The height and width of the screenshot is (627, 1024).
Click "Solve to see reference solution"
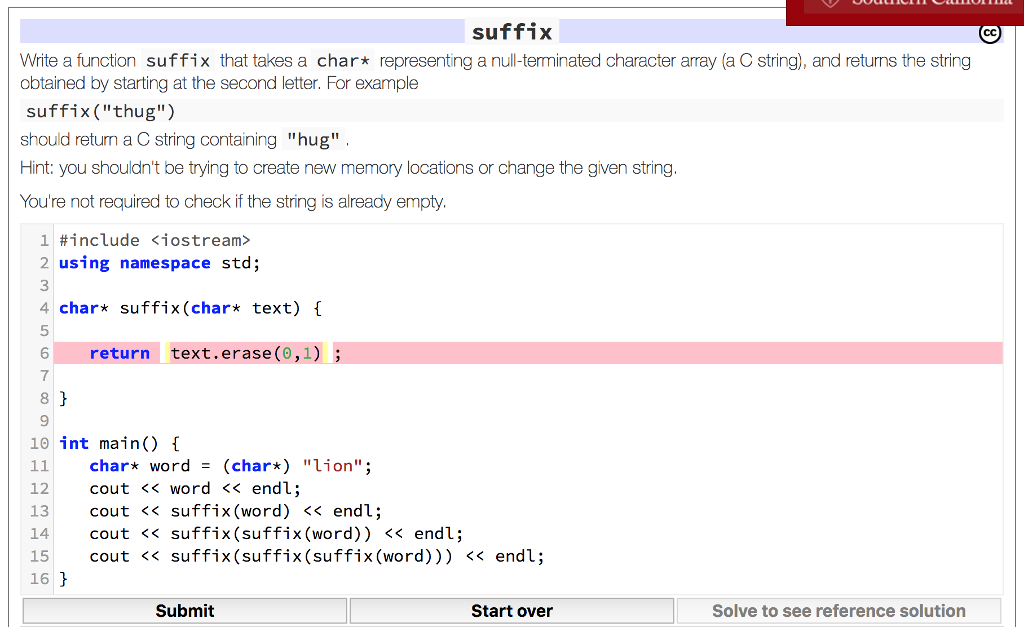(x=839, y=610)
